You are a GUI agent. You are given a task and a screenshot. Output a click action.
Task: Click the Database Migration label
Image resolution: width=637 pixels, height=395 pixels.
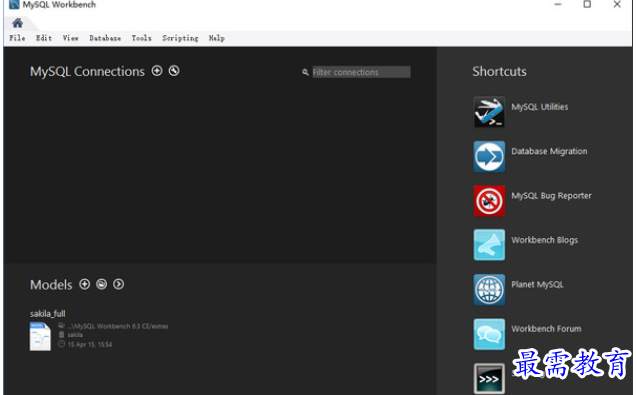click(549, 151)
